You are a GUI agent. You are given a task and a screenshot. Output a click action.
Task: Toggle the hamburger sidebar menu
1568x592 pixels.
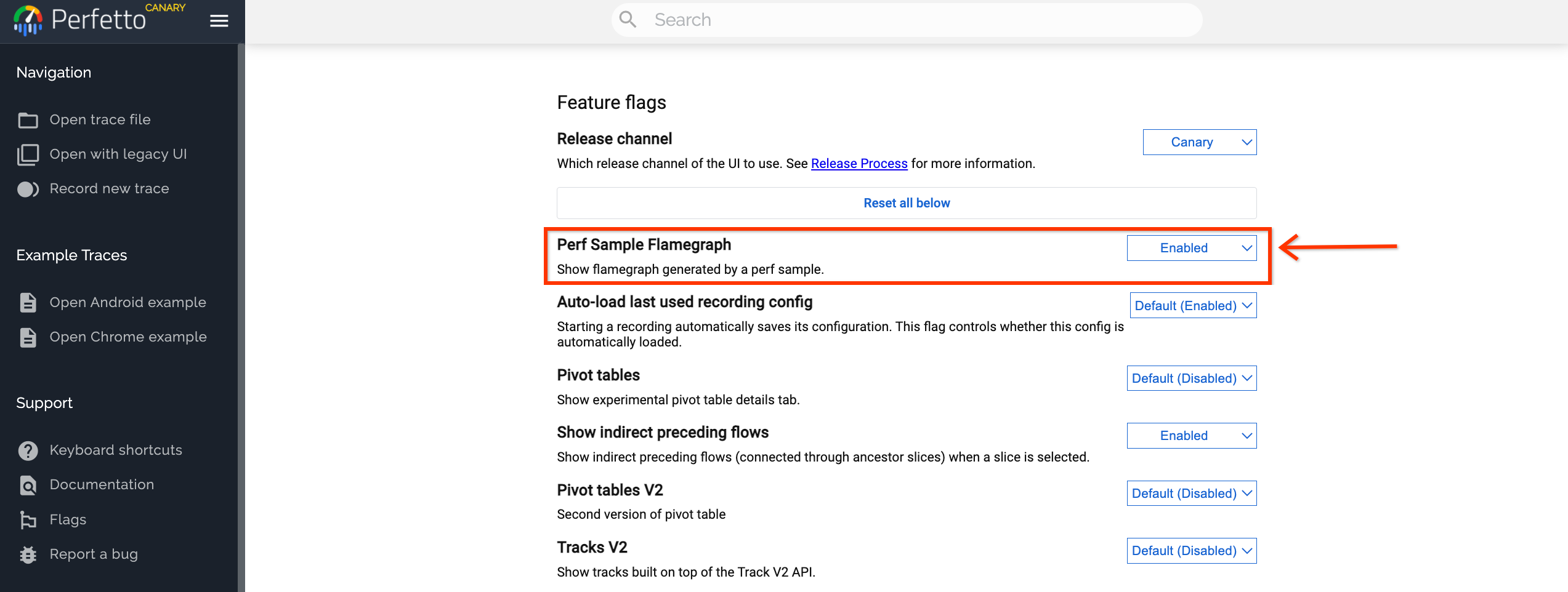[219, 21]
